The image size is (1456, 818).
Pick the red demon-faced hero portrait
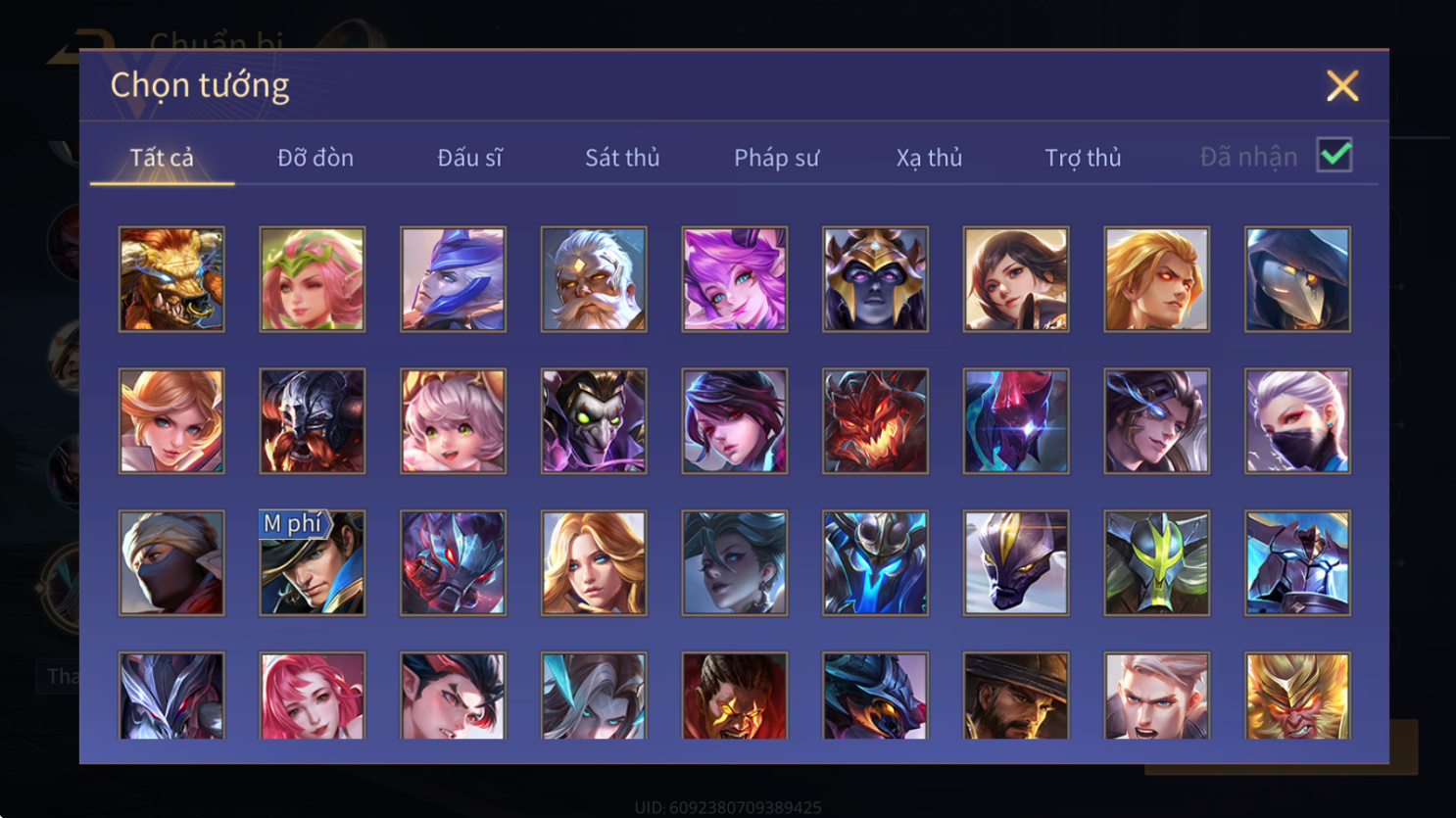pyautogui.click(x=875, y=421)
